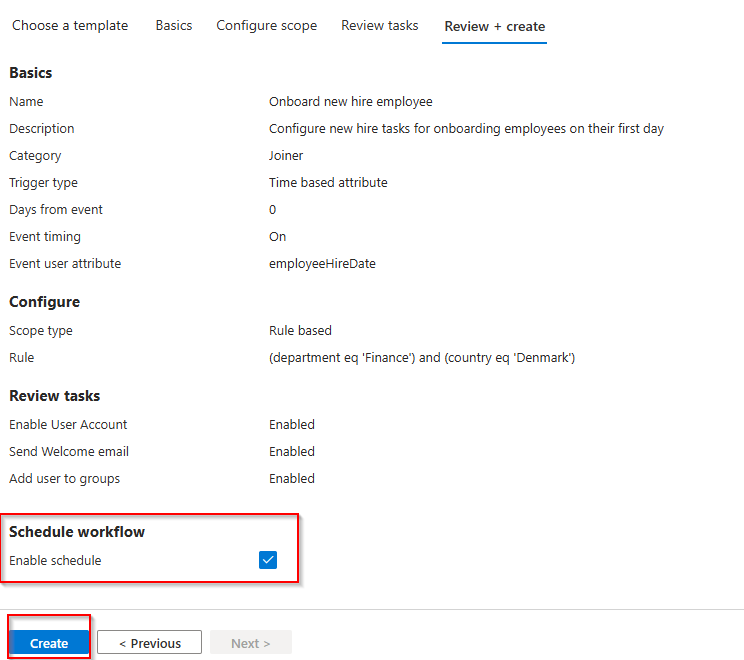
Task: Click the Create button
Action: click(x=49, y=643)
